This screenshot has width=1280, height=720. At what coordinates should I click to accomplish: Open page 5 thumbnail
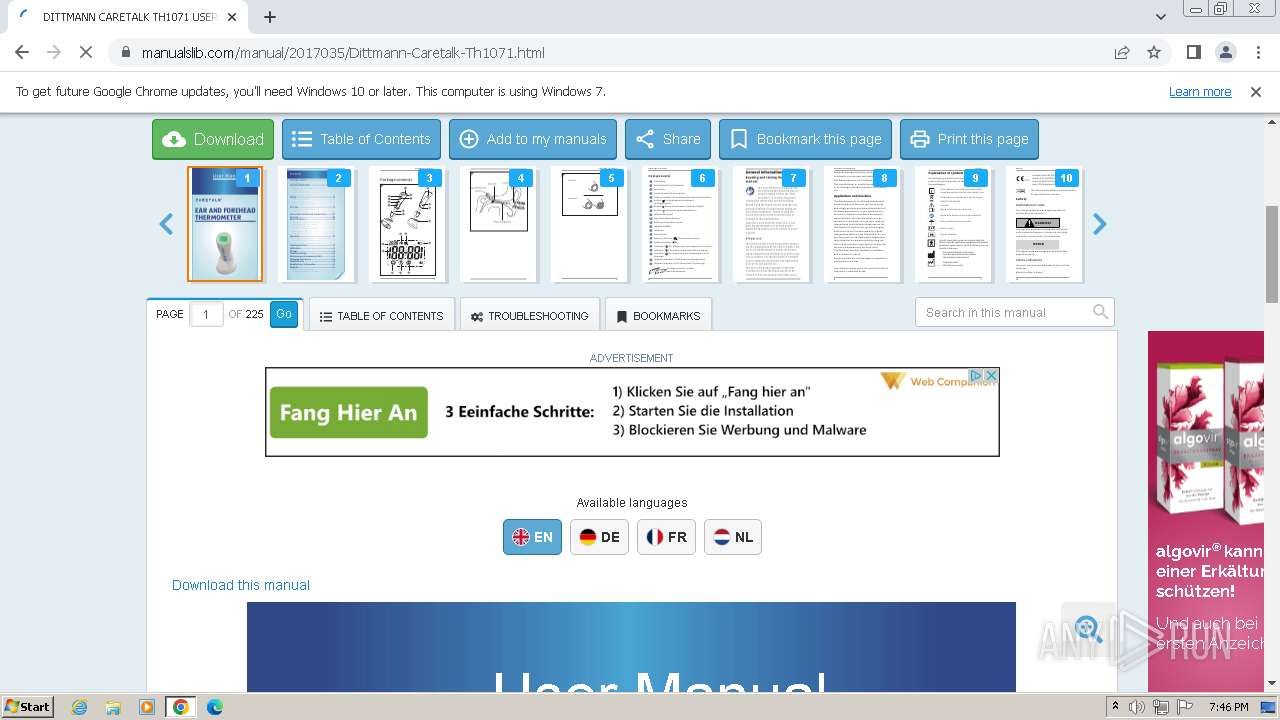tap(589, 224)
